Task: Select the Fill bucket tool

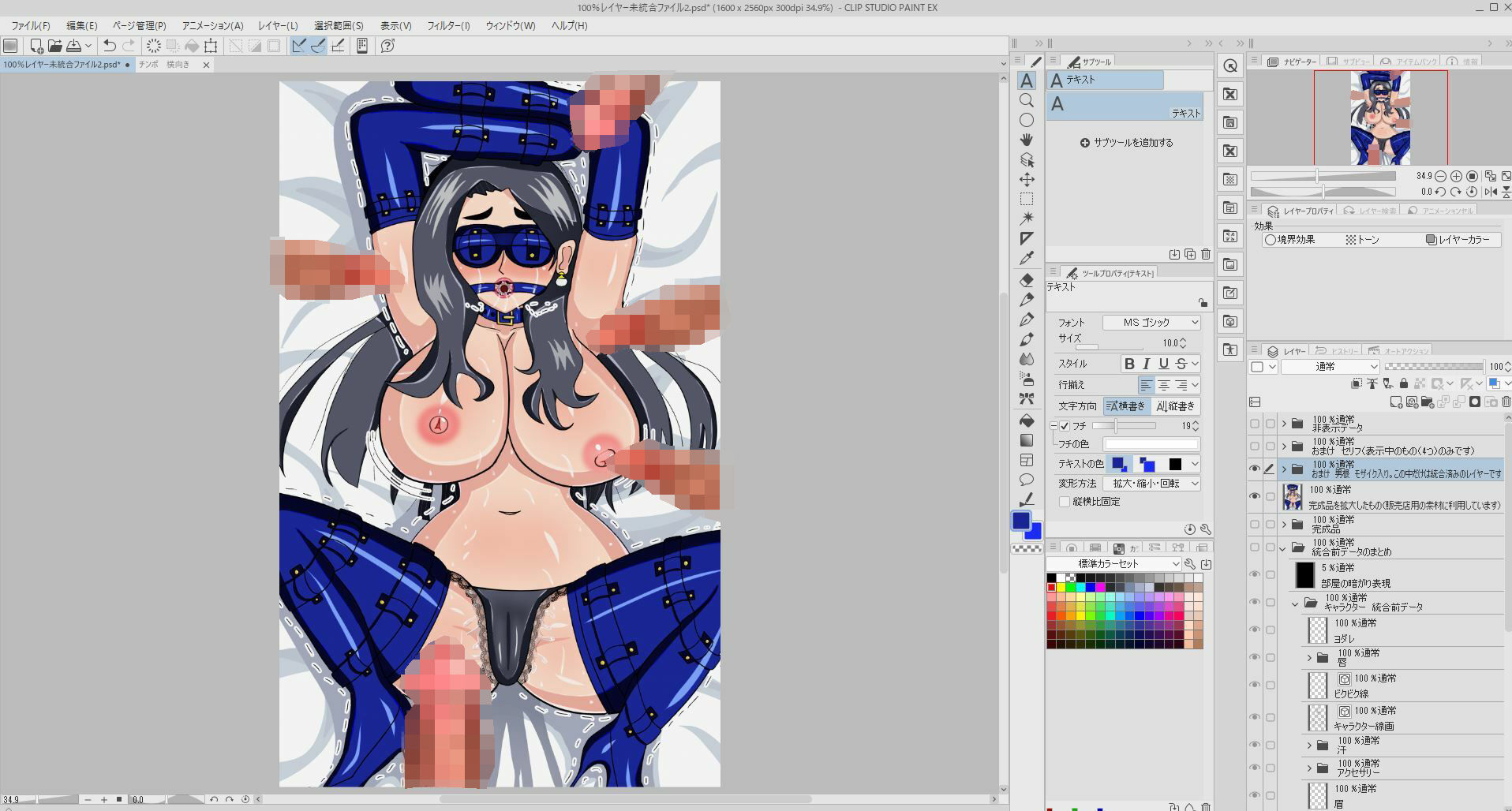Action: 1026,420
